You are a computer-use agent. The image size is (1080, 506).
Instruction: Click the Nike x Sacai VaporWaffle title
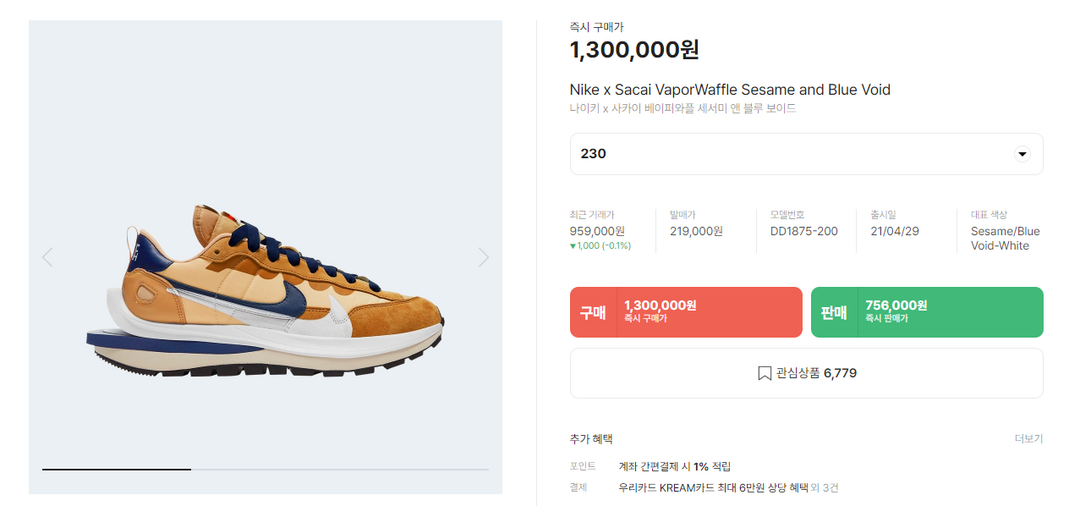click(x=730, y=90)
